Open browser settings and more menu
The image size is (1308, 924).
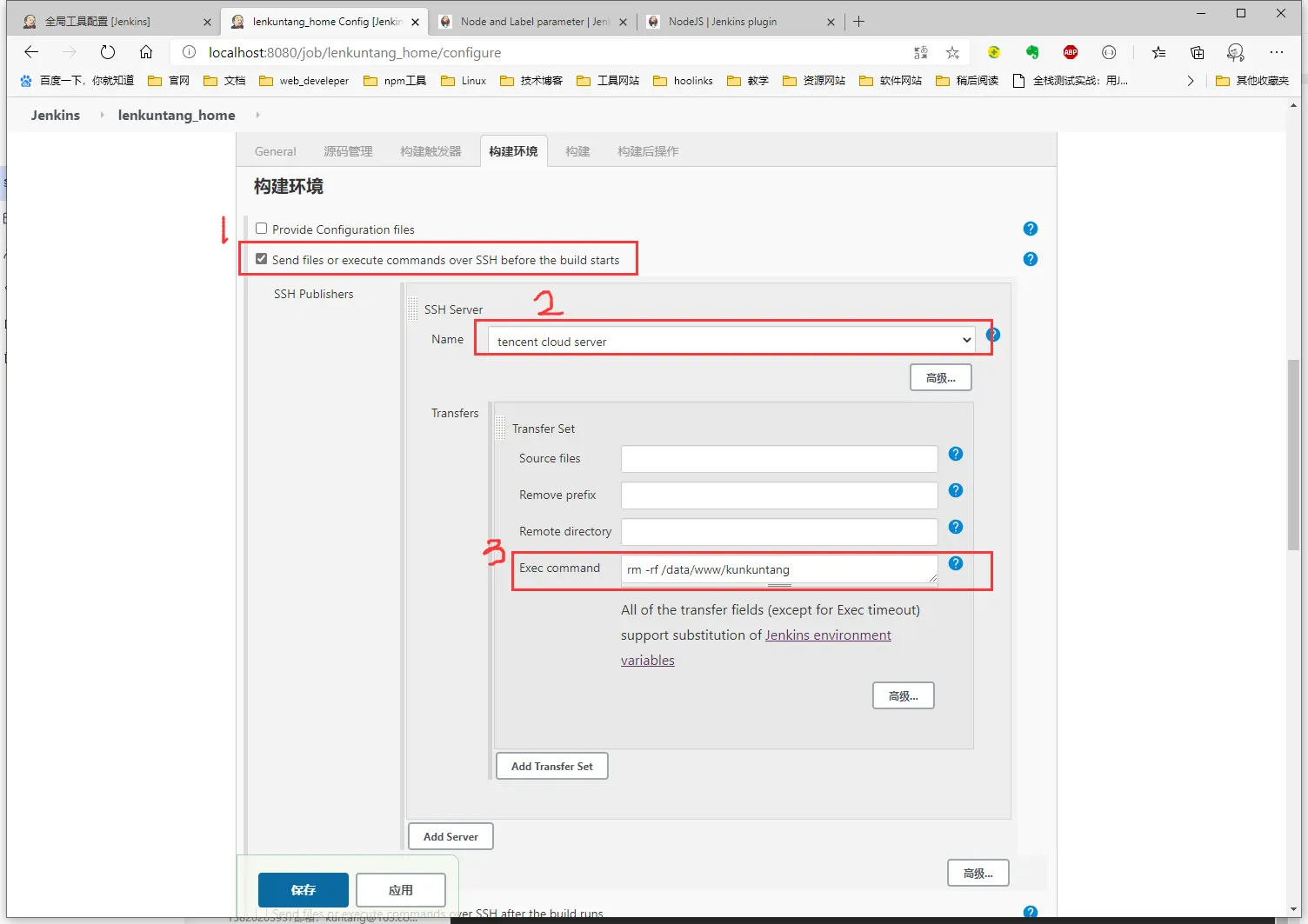tap(1277, 52)
